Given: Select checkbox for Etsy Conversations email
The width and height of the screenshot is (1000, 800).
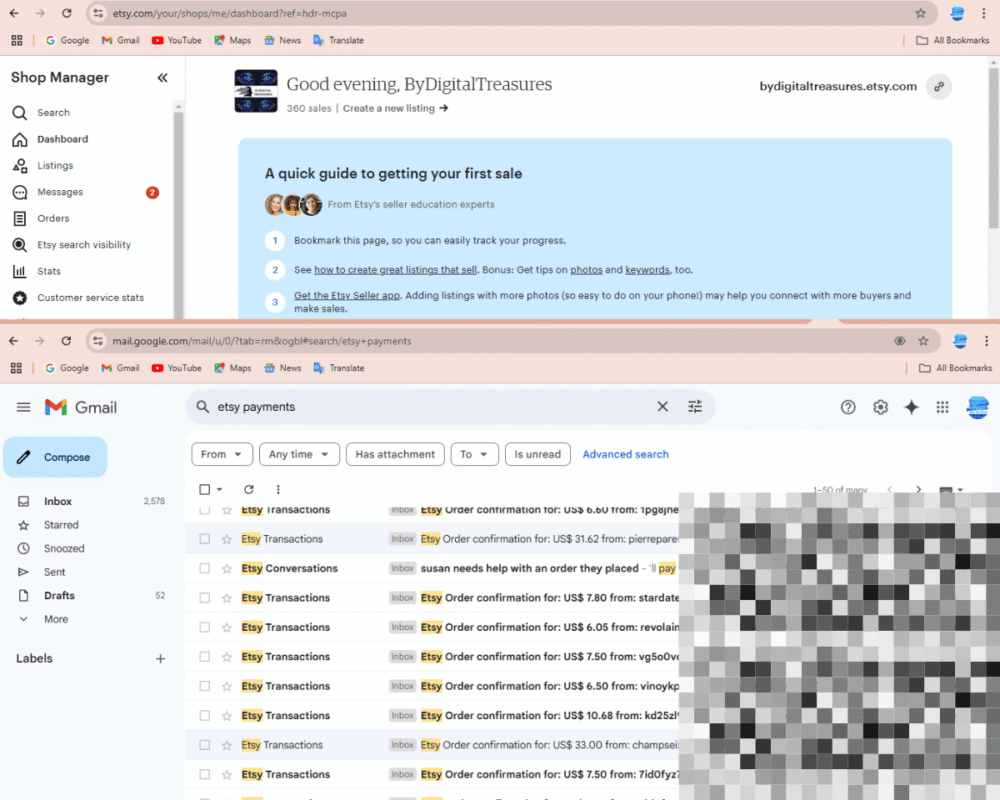Looking at the screenshot, I should 205,568.
